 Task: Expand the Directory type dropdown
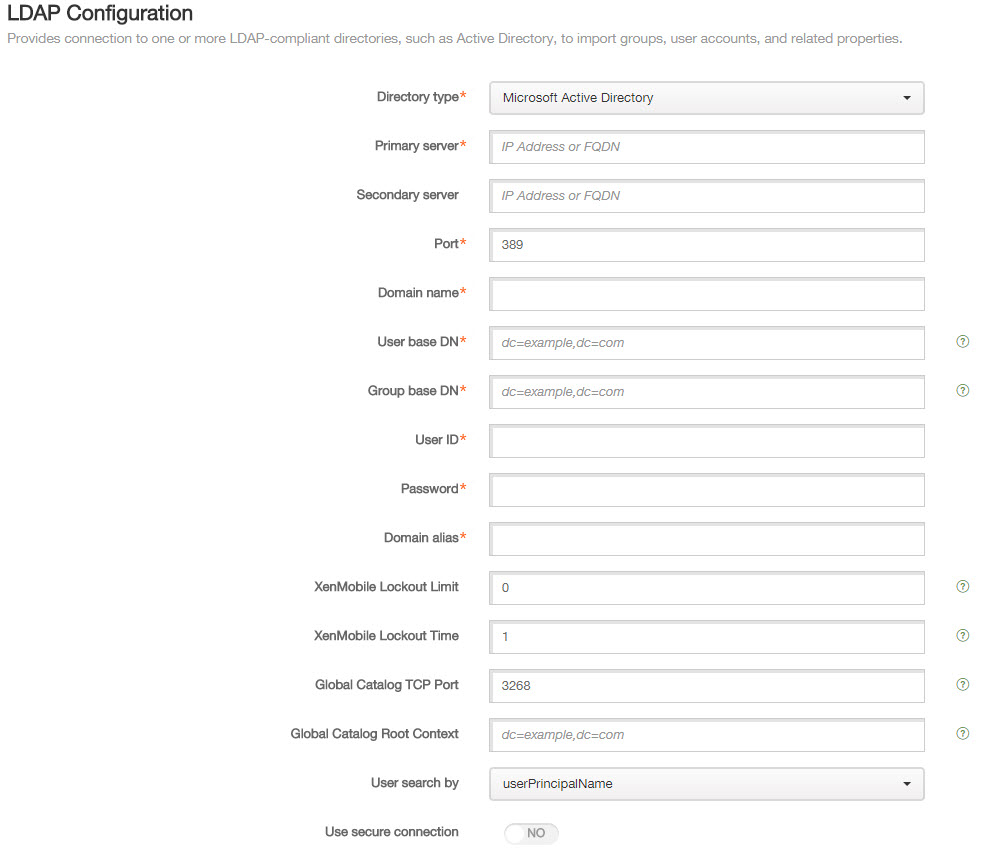[x=707, y=98]
